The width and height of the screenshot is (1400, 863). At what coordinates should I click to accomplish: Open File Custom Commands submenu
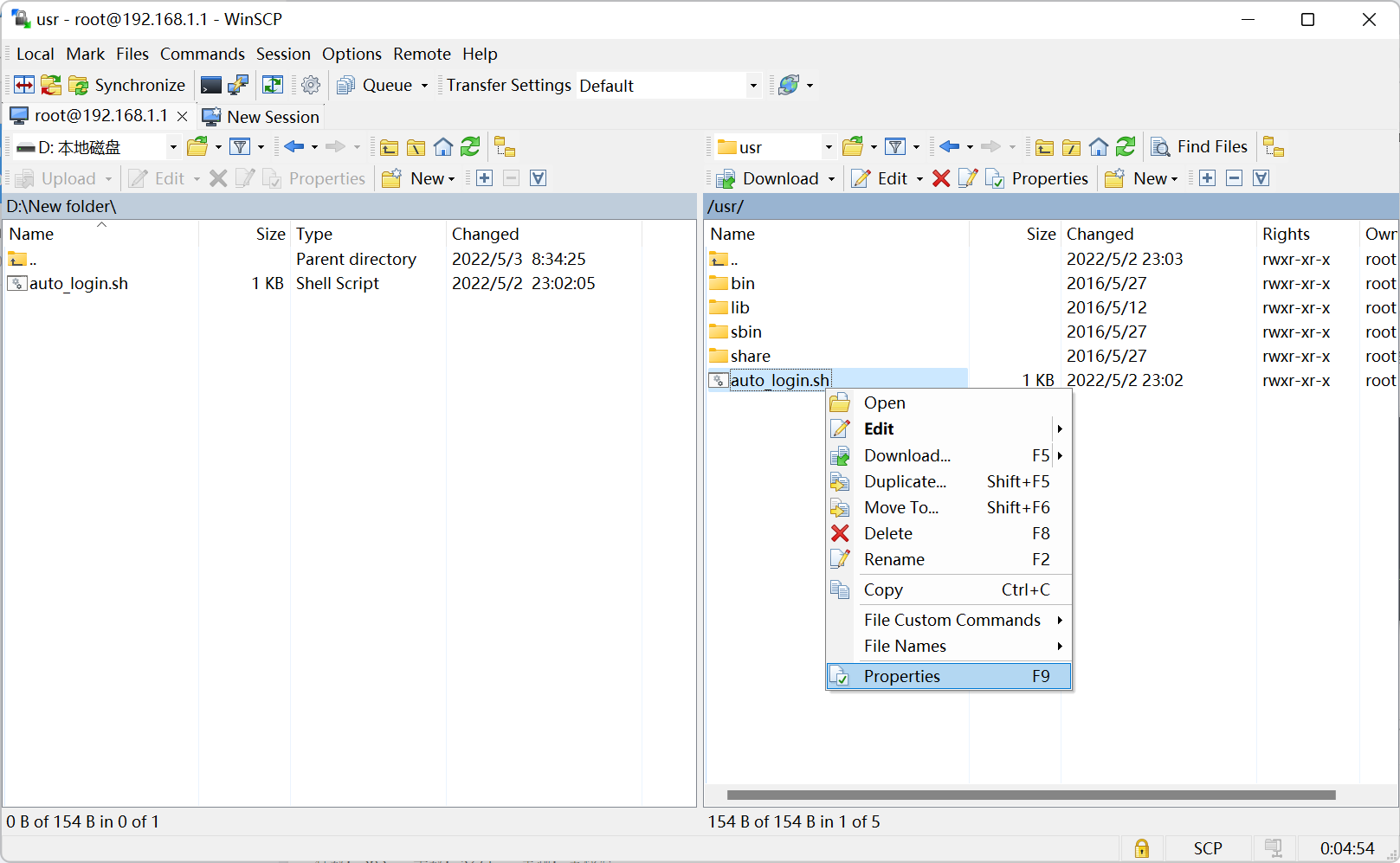pyautogui.click(x=949, y=620)
